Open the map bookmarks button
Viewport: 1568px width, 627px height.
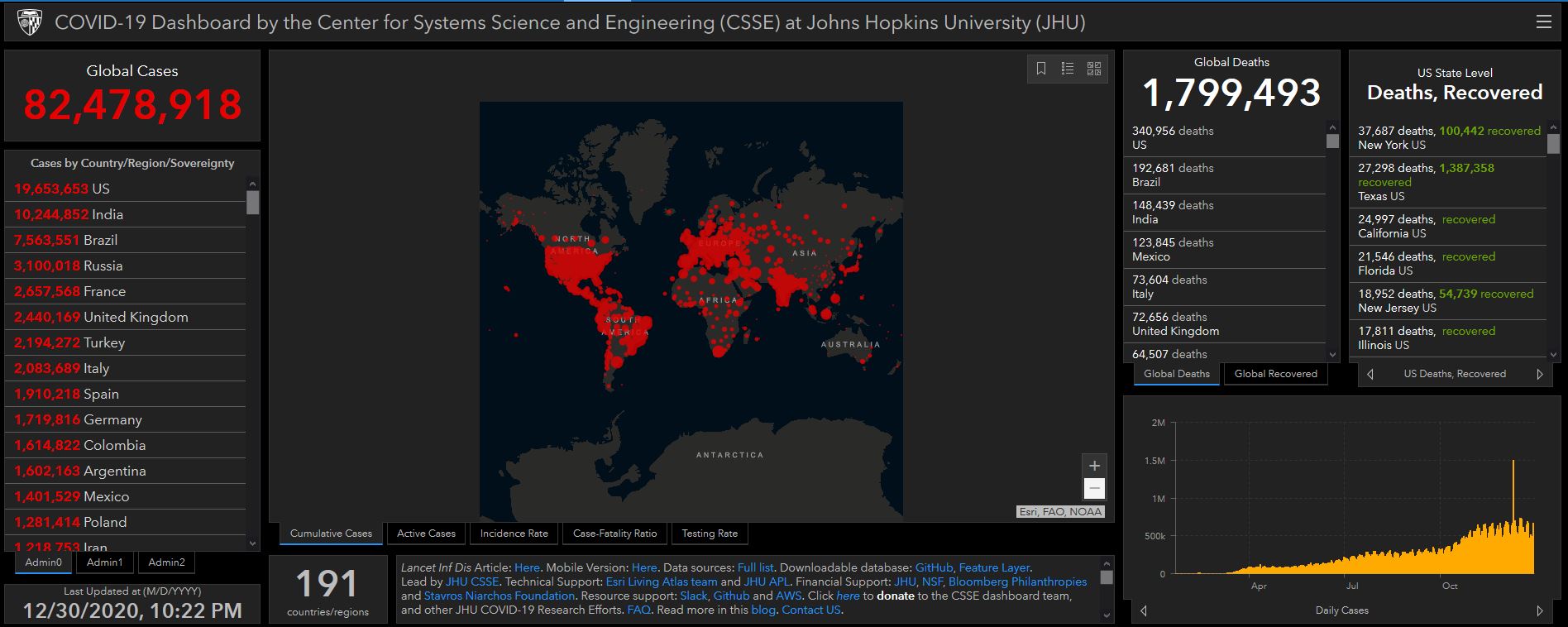pos(1041,69)
